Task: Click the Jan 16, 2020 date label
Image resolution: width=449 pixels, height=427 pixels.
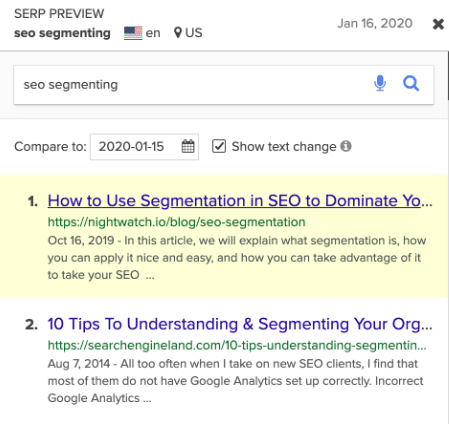Action: tap(375, 23)
